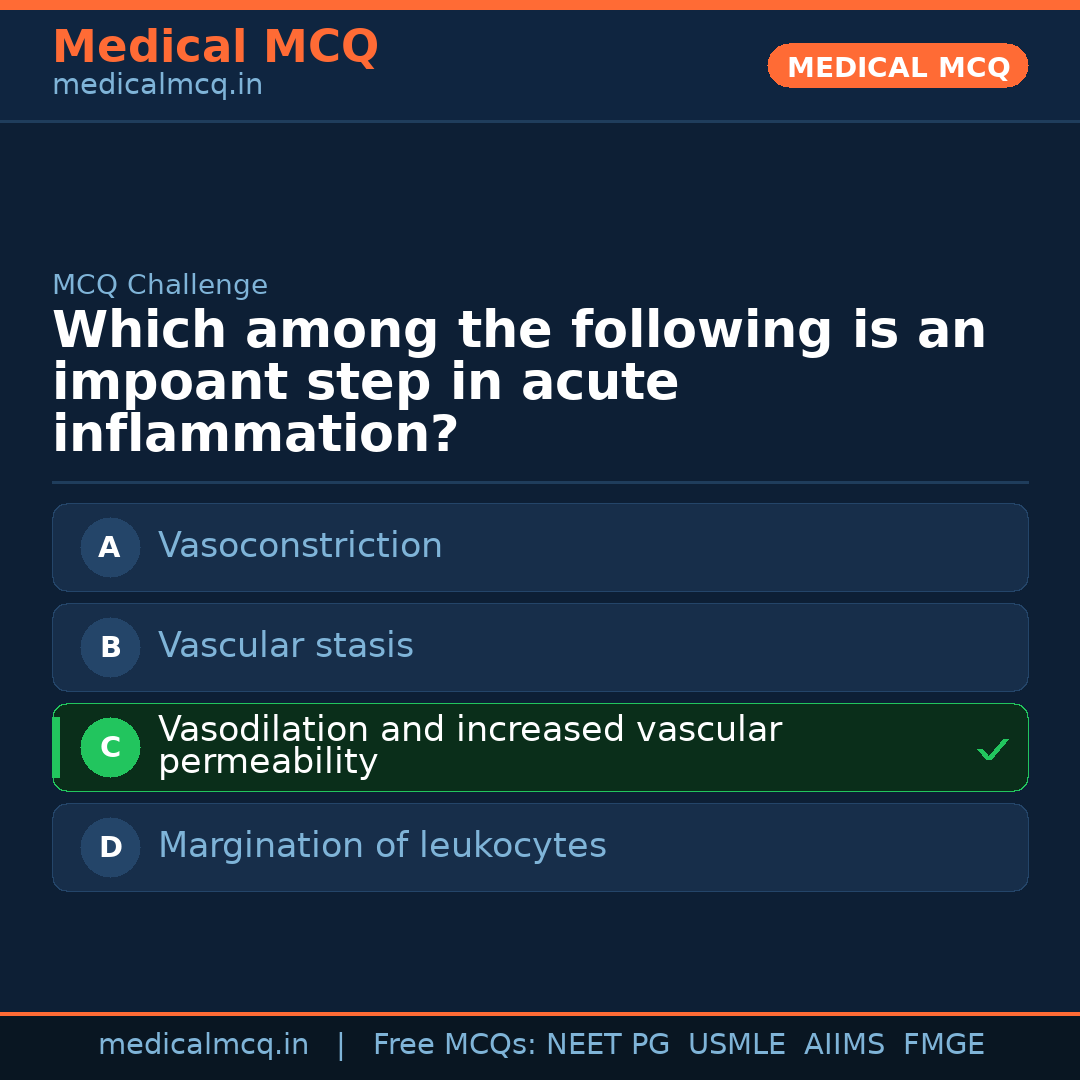Click the green checkmark on option C

[992, 749]
